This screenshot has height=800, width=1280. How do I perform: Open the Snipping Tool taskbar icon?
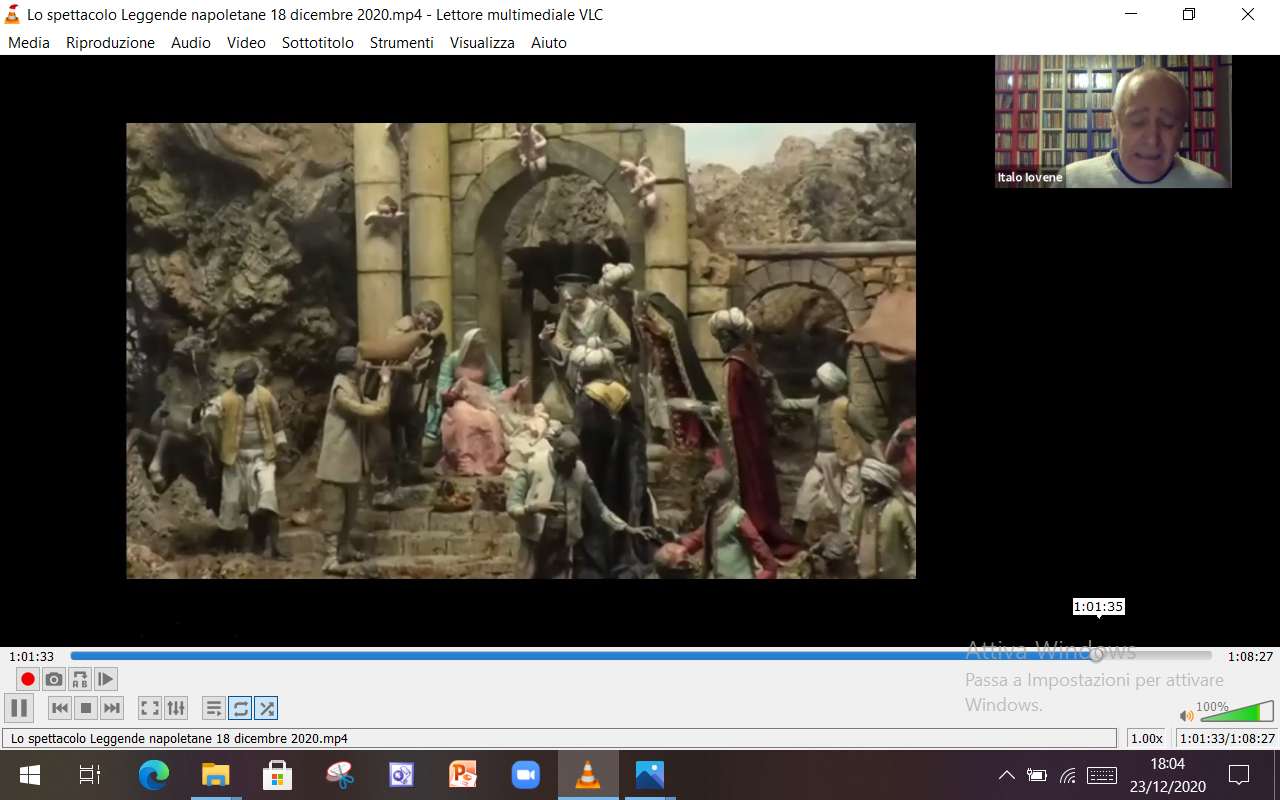click(x=340, y=775)
